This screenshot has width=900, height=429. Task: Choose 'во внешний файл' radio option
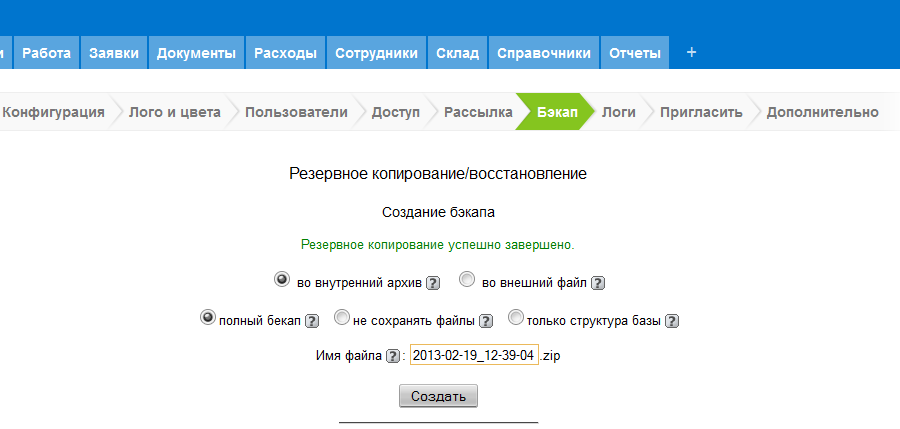point(467,279)
